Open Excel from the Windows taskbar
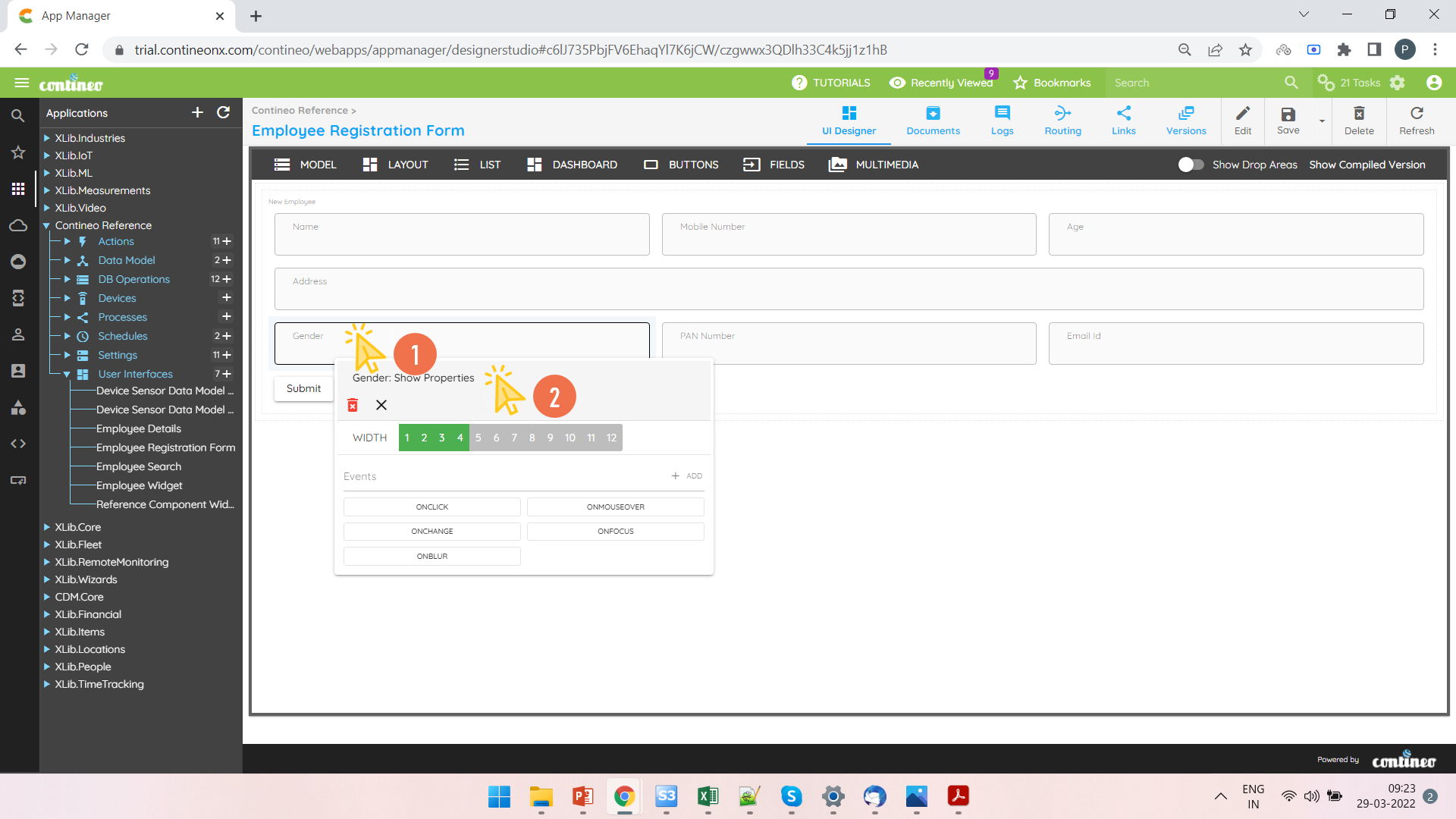Image resolution: width=1456 pixels, height=819 pixels. [x=708, y=796]
